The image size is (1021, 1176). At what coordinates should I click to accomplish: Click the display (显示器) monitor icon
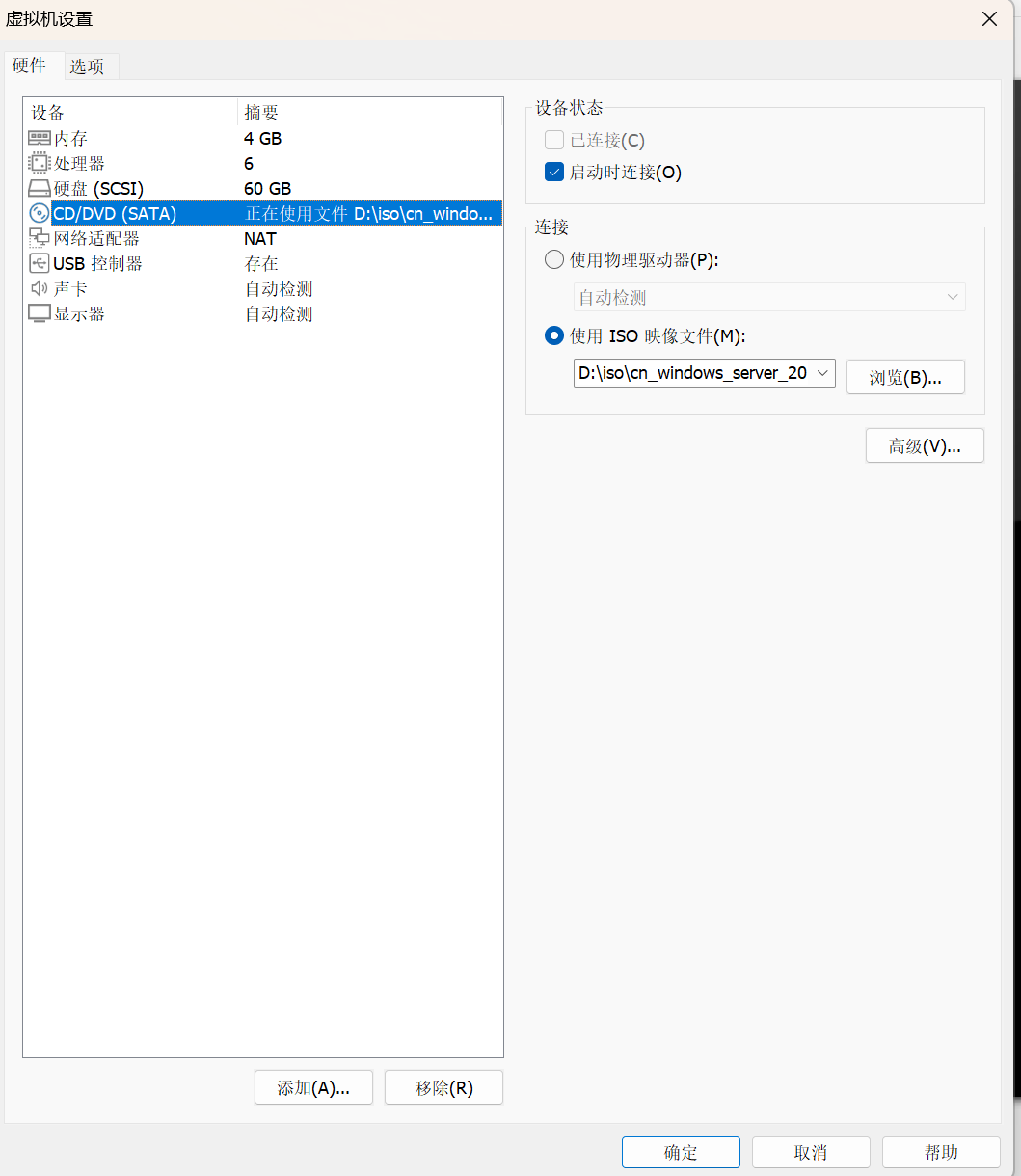pyautogui.click(x=40, y=314)
